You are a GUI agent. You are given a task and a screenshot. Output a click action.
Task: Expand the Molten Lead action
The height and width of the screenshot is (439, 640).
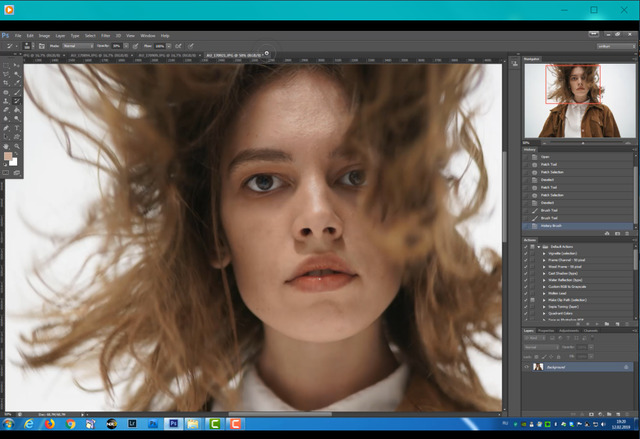[x=545, y=294]
